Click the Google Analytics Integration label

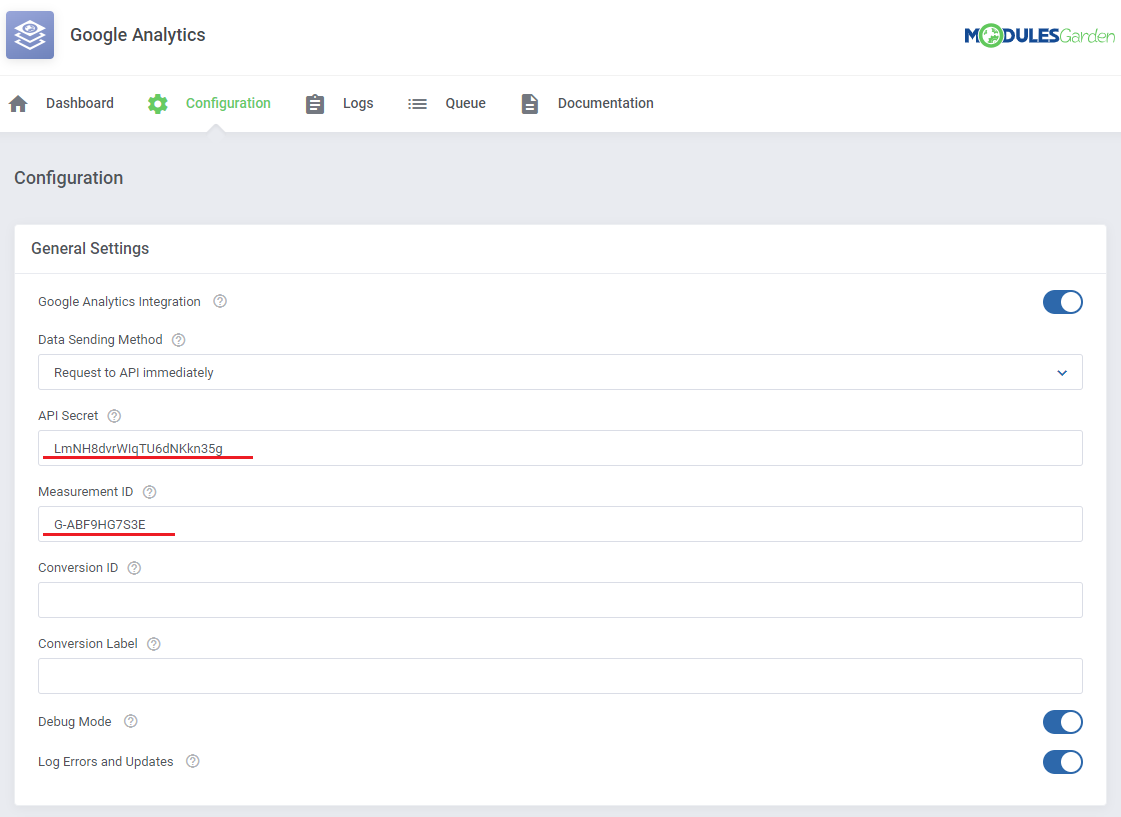[119, 302]
